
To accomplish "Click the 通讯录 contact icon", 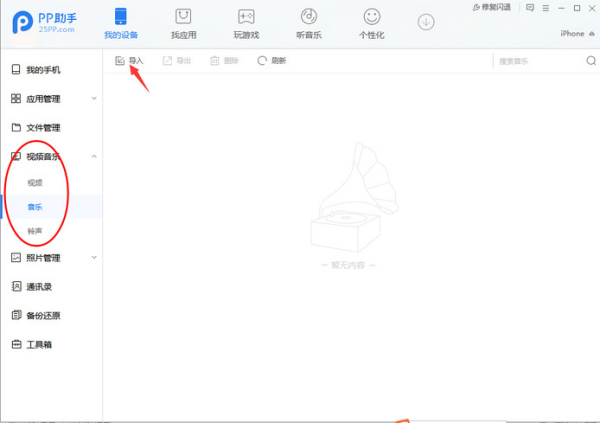I will (16, 286).
